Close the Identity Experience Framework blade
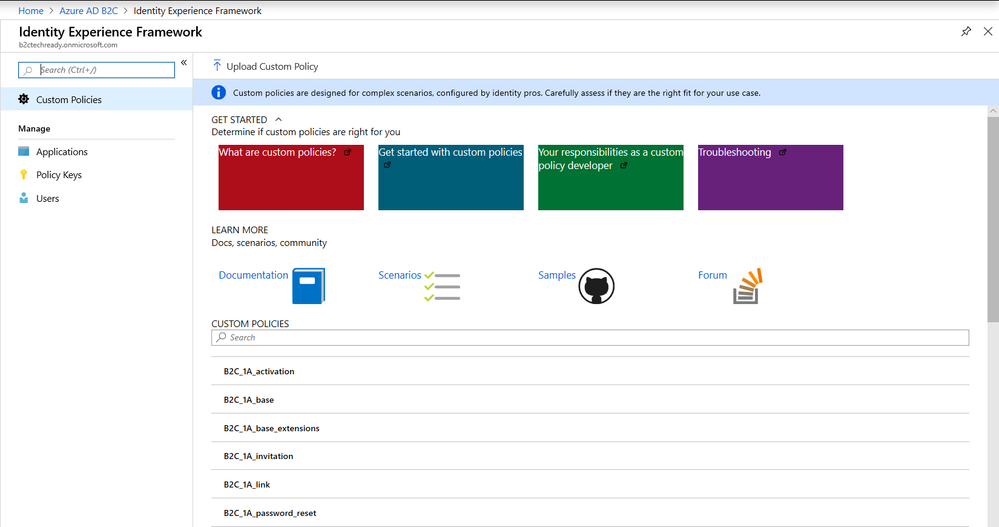The height and width of the screenshot is (527, 999). pyautogui.click(x=988, y=31)
